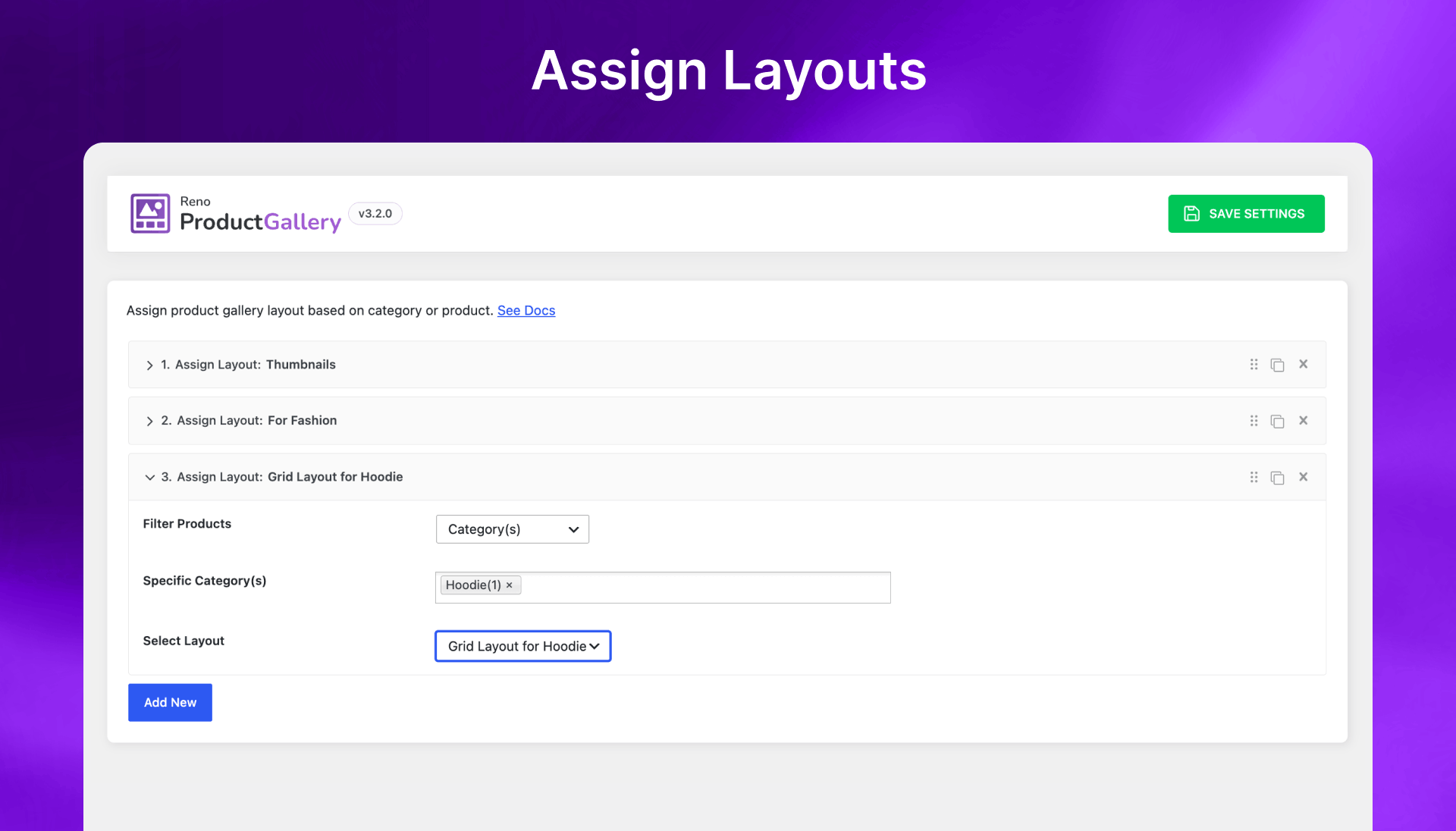Click the ProductGallery title text
The image size is (1456, 831).
260,222
